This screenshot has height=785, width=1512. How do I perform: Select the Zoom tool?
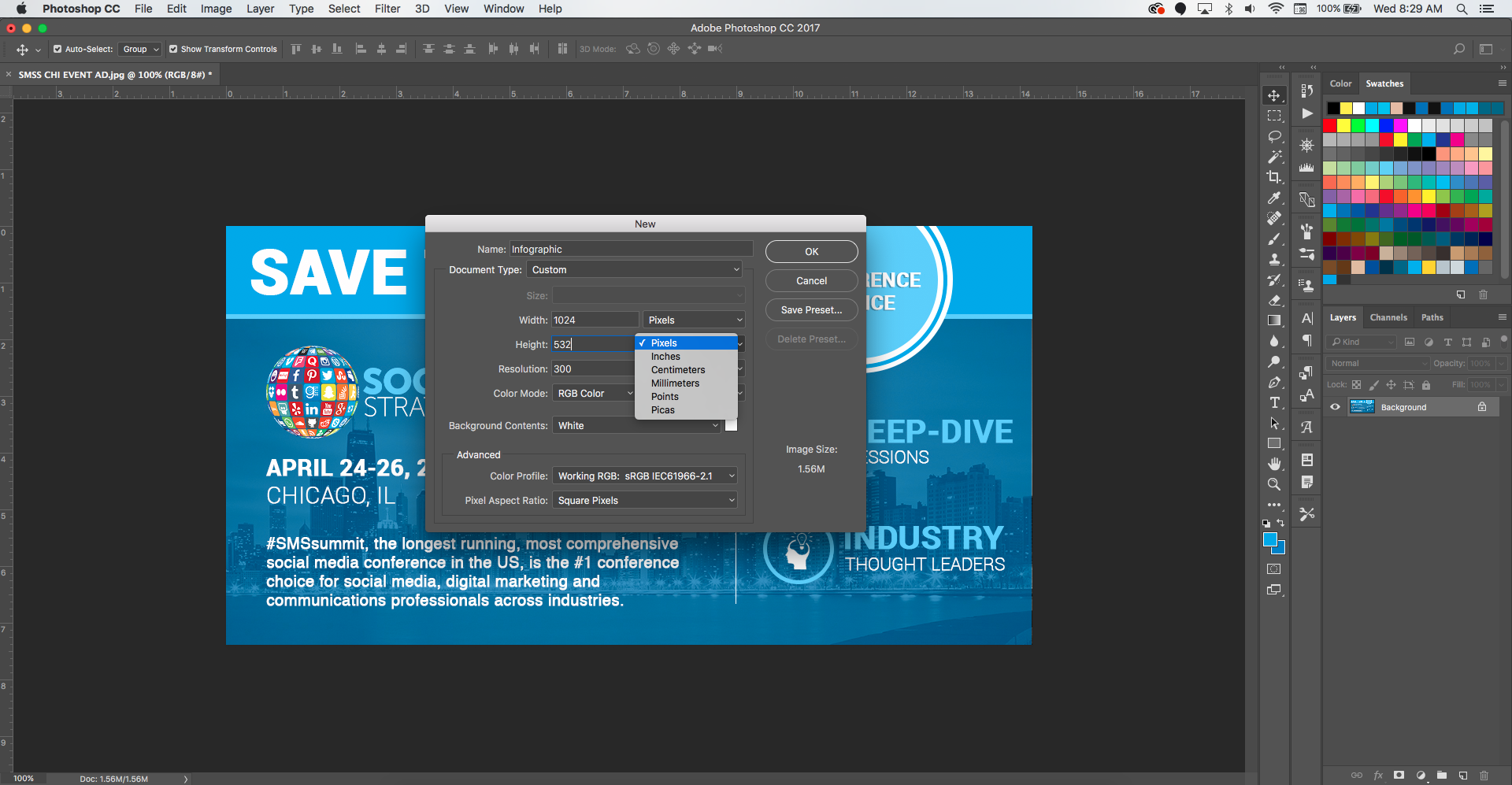pyautogui.click(x=1274, y=484)
